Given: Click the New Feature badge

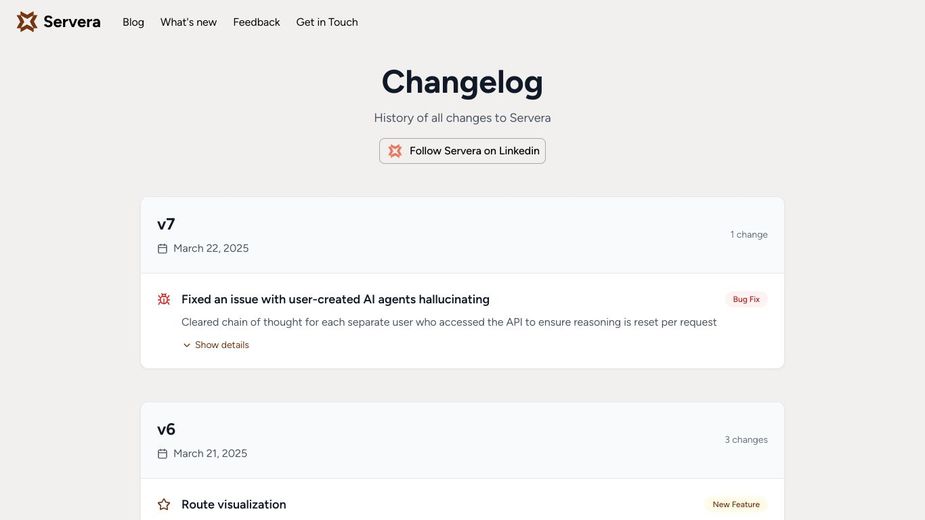Looking at the screenshot, I should click(x=736, y=505).
